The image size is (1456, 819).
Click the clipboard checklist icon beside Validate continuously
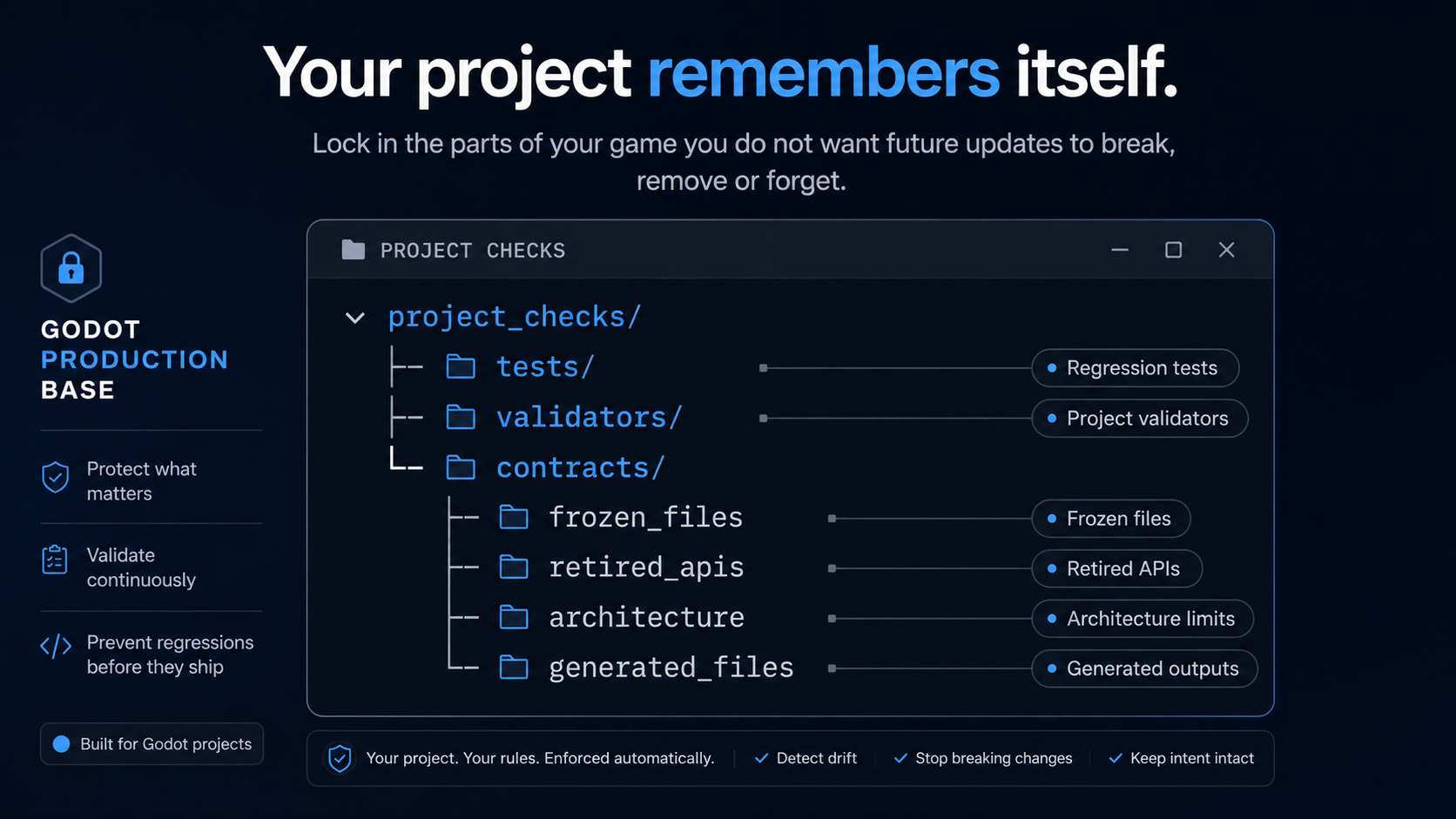pyautogui.click(x=55, y=560)
